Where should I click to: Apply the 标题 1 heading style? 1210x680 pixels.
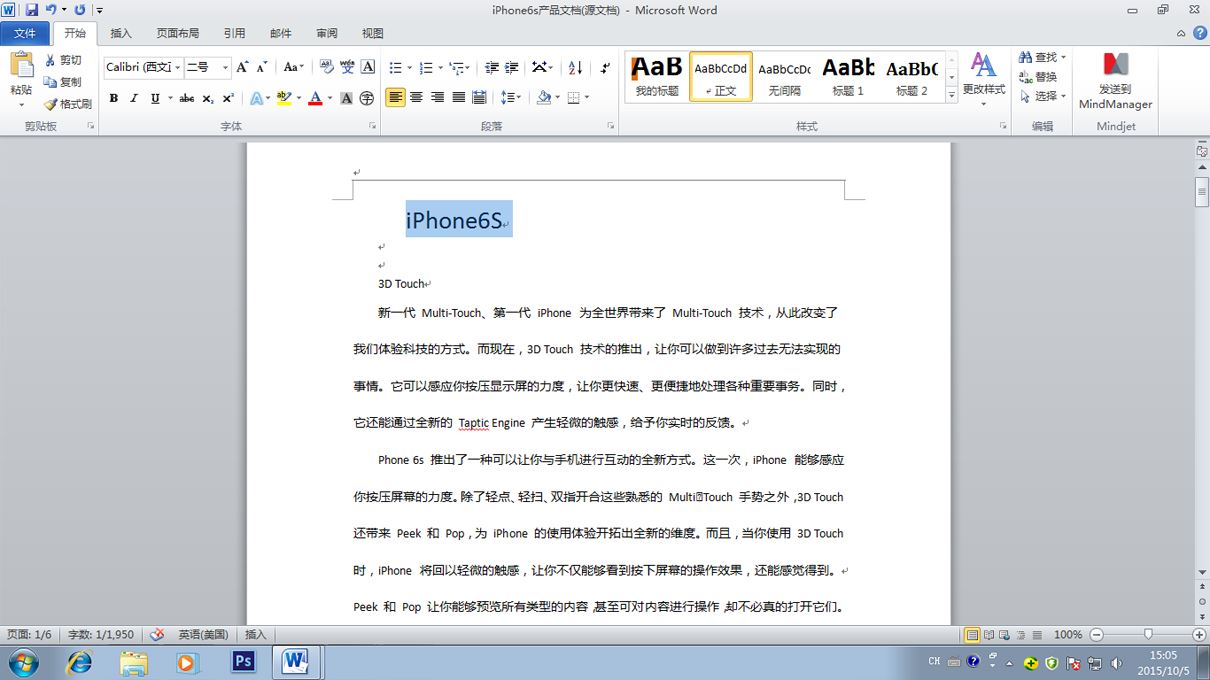click(848, 76)
